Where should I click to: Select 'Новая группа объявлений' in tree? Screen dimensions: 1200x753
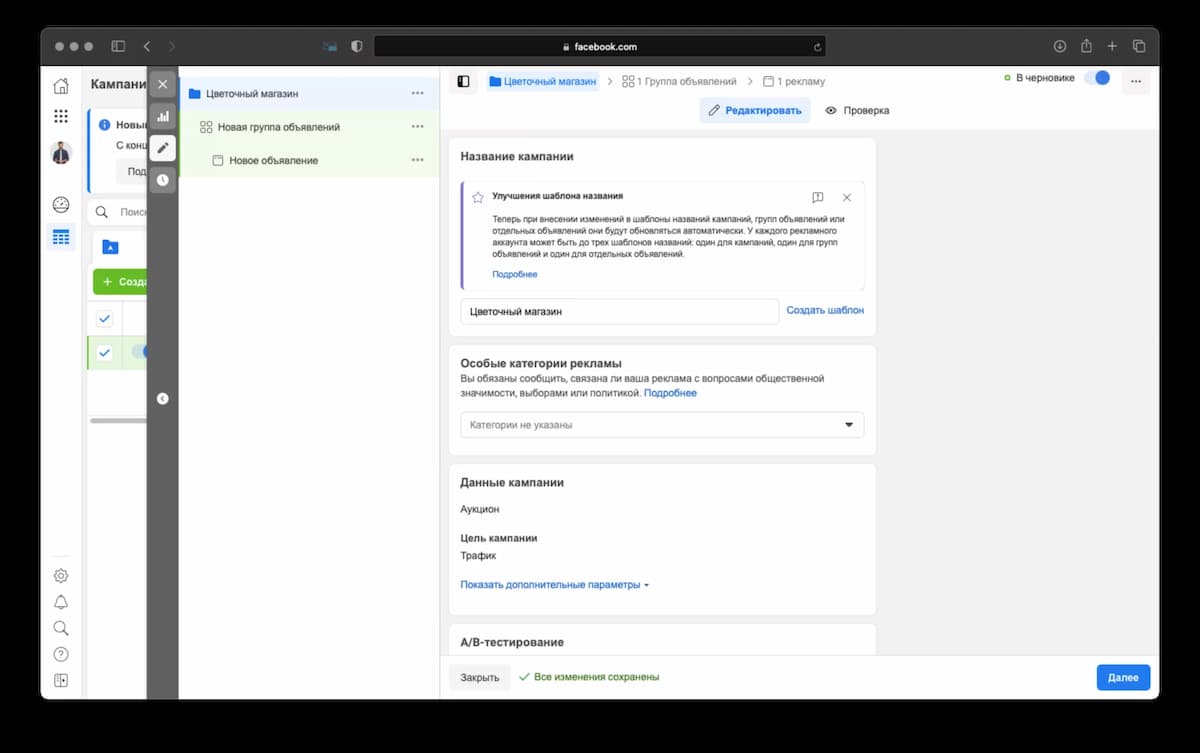pyautogui.click(x=279, y=127)
